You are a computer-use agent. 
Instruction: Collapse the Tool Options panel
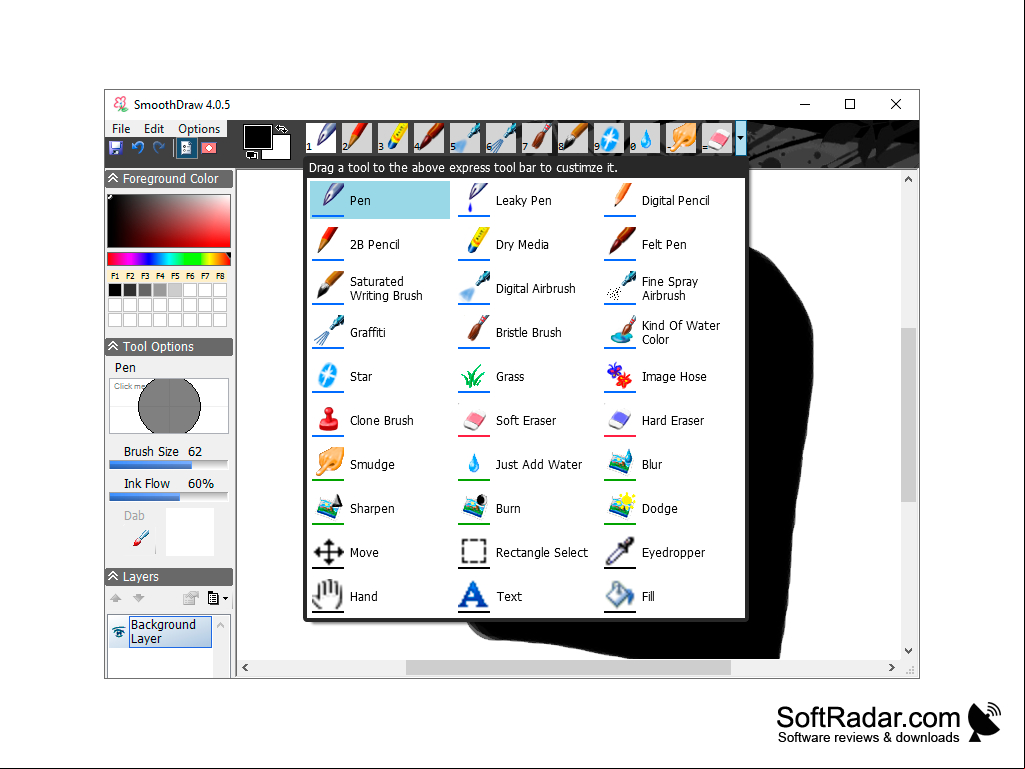click(x=114, y=347)
